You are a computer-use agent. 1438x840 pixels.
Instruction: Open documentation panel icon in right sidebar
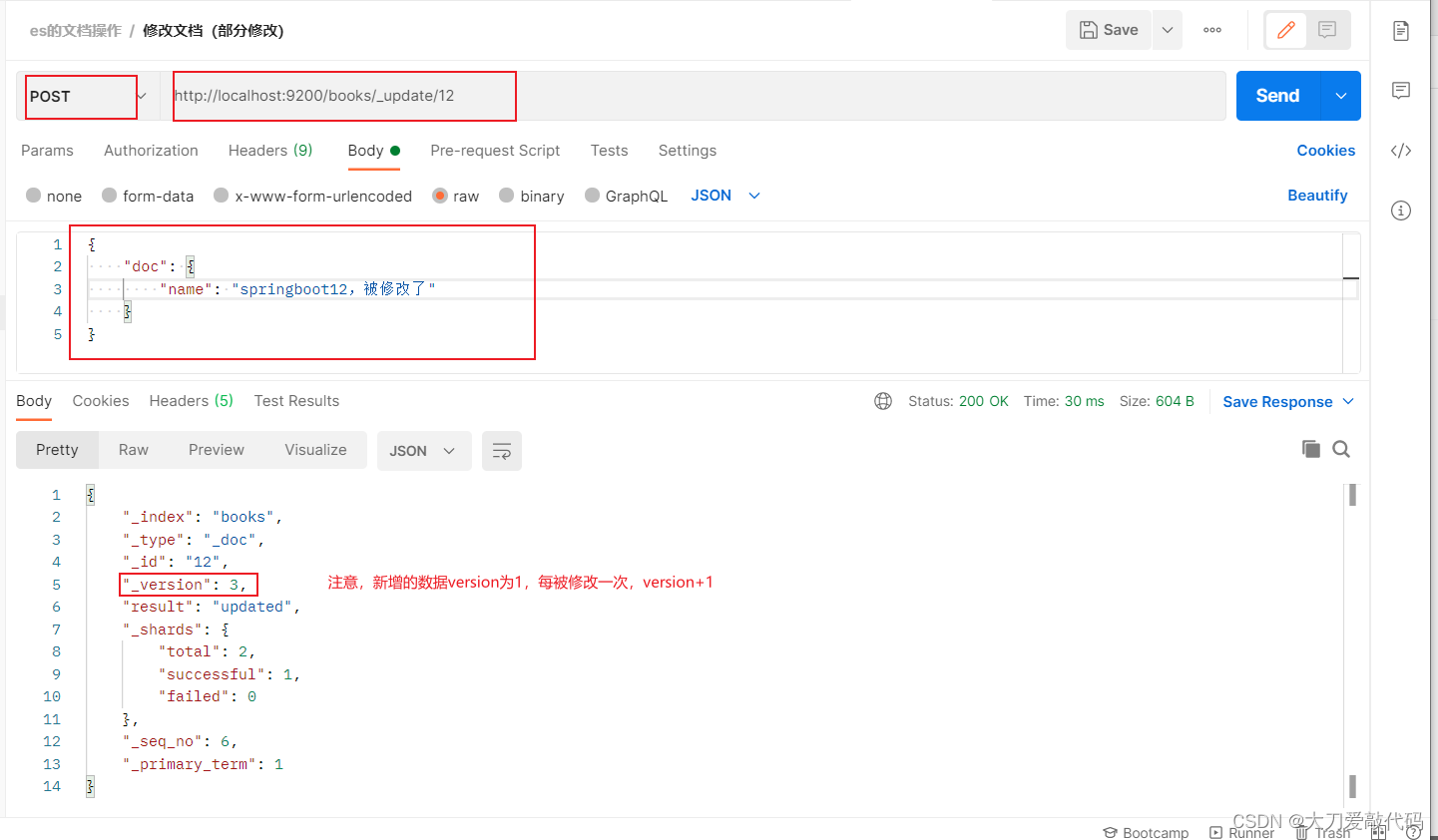(x=1401, y=31)
